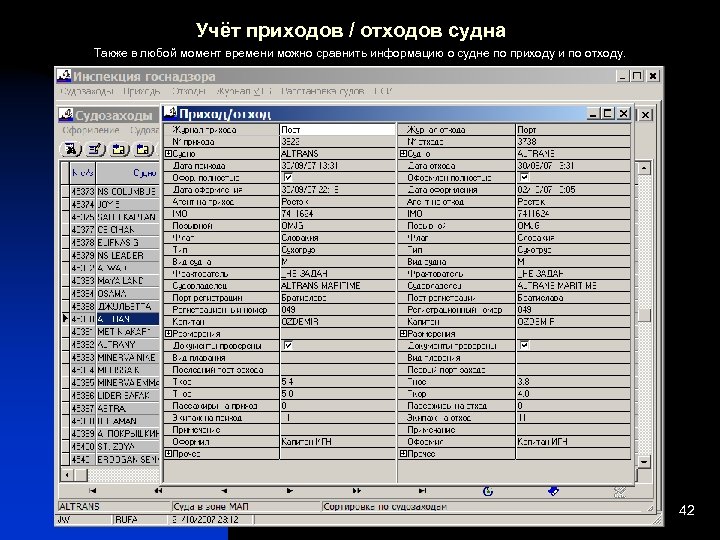Expand Размерения node in departure column
Viewport: 720px width, 540px height.
pyautogui.click(x=403, y=334)
